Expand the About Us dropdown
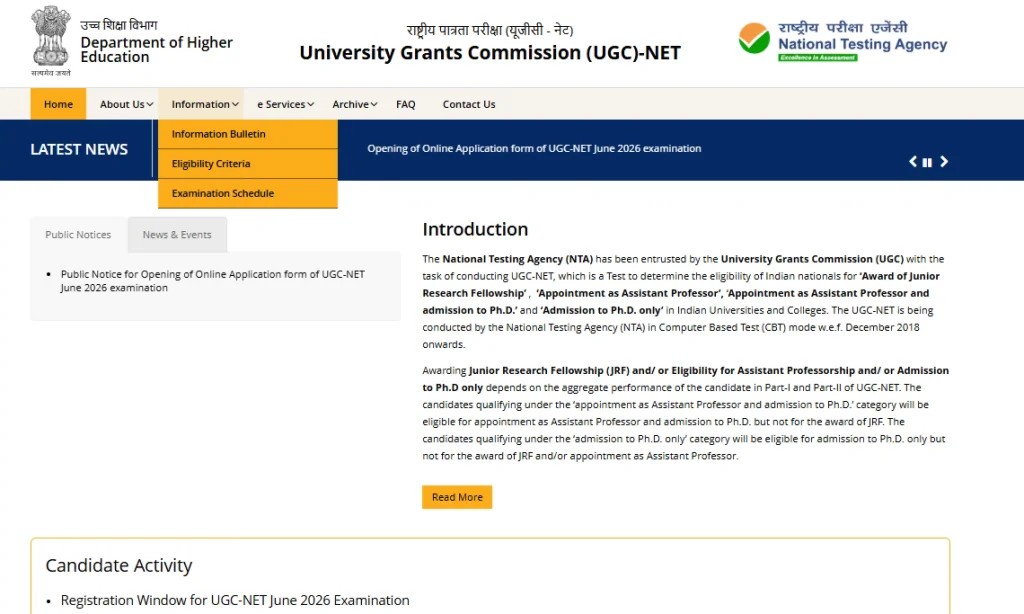Image resolution: width=1024 pixels, height=614 pixels. [x=124, y=103]
